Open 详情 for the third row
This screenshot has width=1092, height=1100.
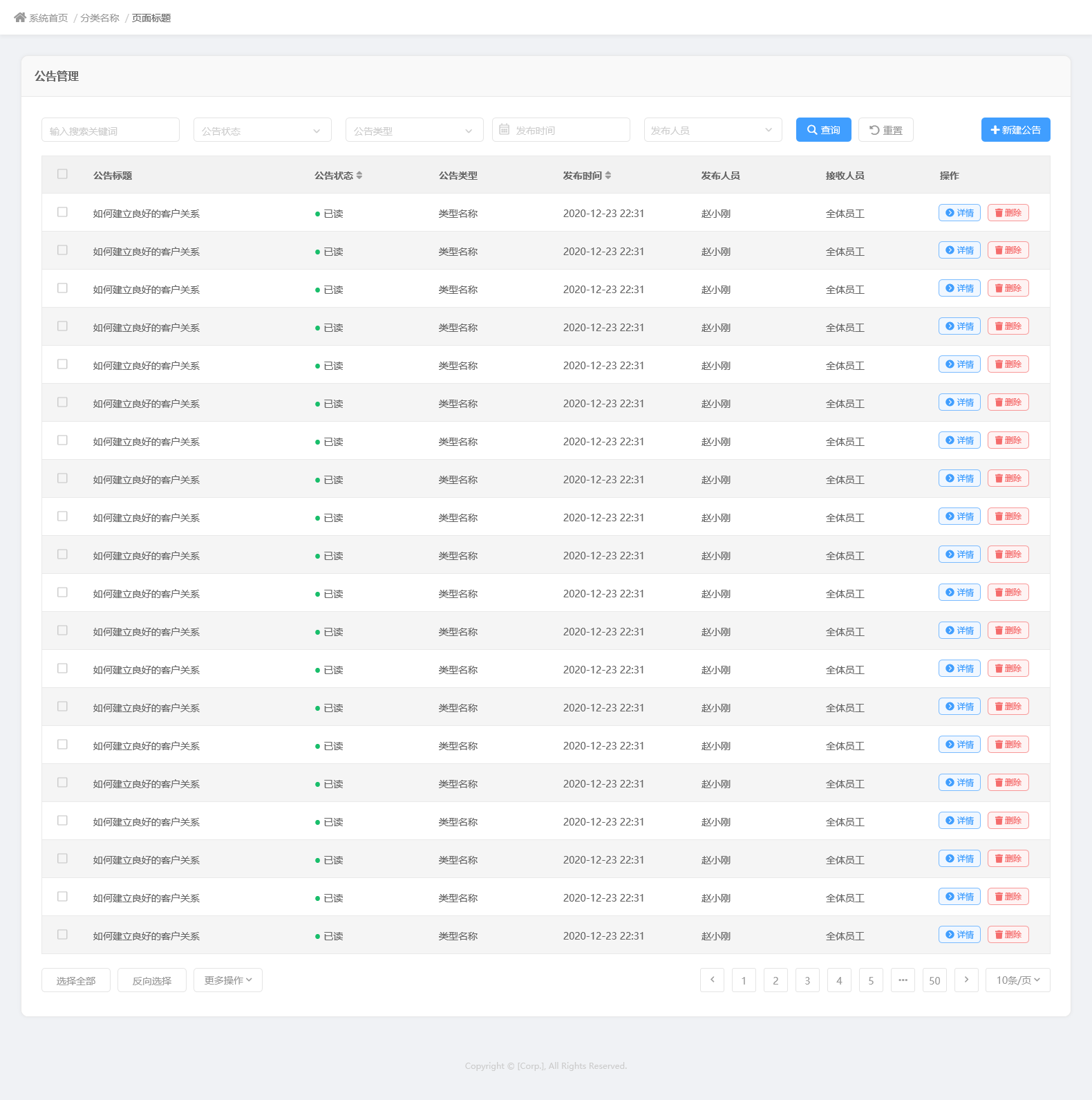pyautogui.click(x=959, y=288)
